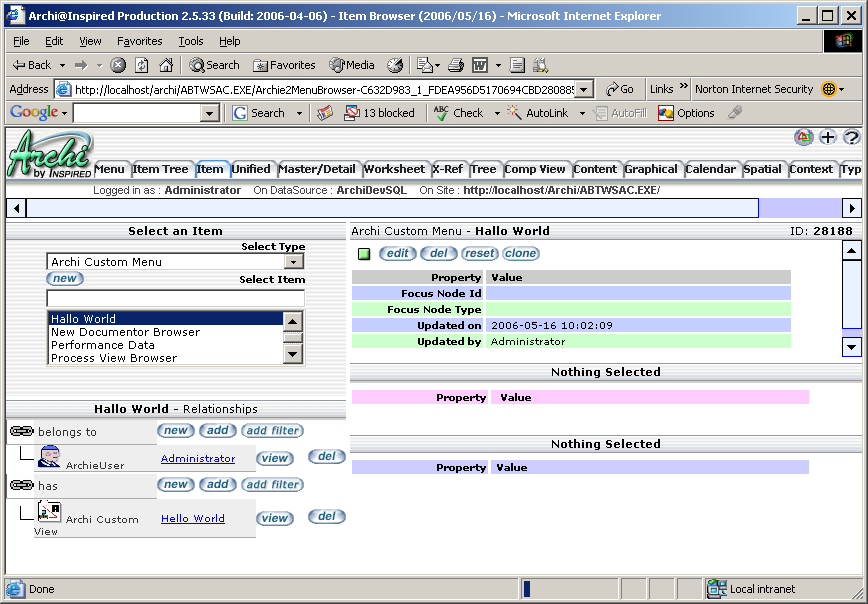This screenshot has height=604, width=868.
Task: Click the ArchieUser avatar icon
Action: click(x=49, y=457)
